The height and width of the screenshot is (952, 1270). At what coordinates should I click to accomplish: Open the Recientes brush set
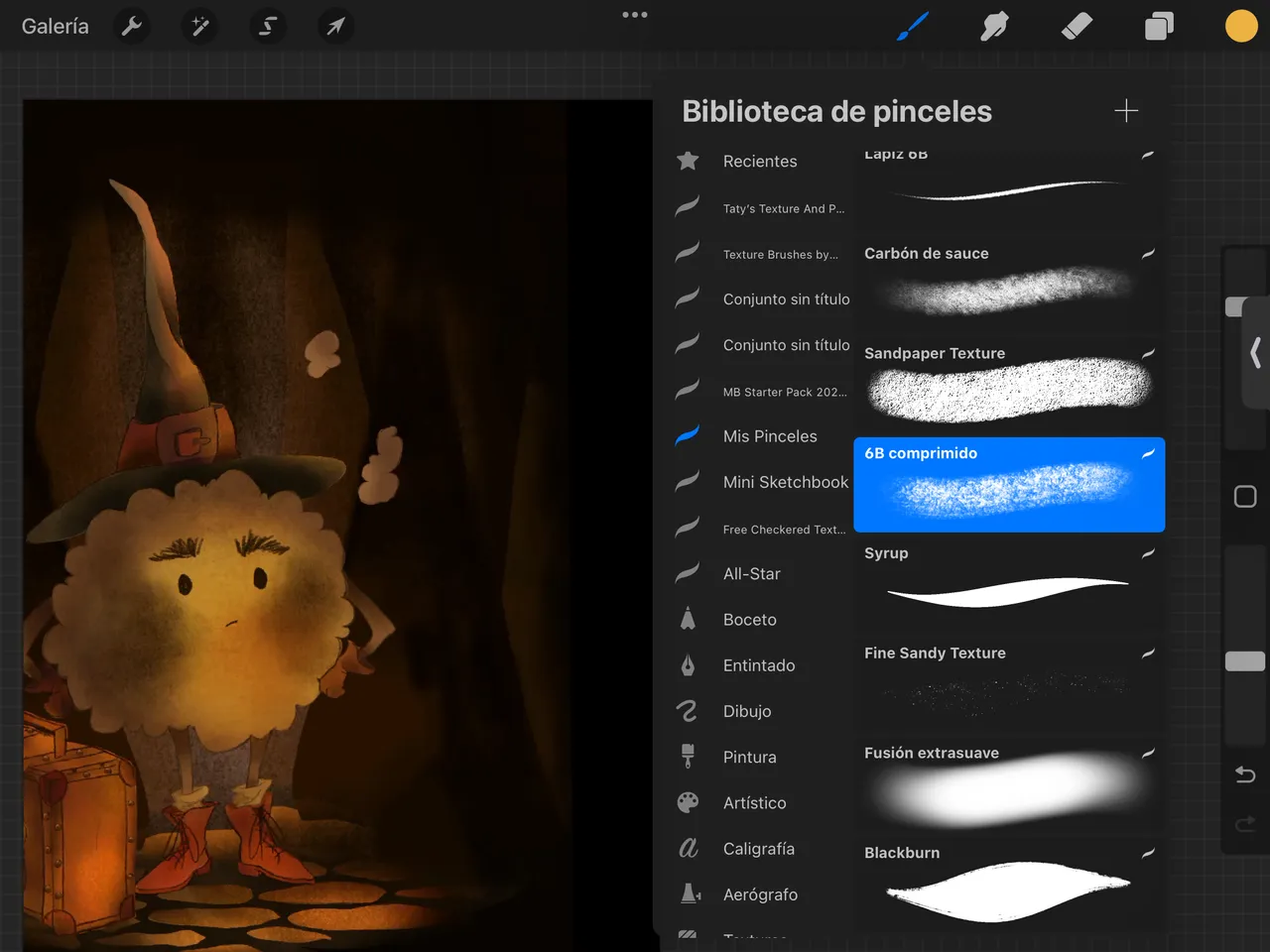point(759,162)
